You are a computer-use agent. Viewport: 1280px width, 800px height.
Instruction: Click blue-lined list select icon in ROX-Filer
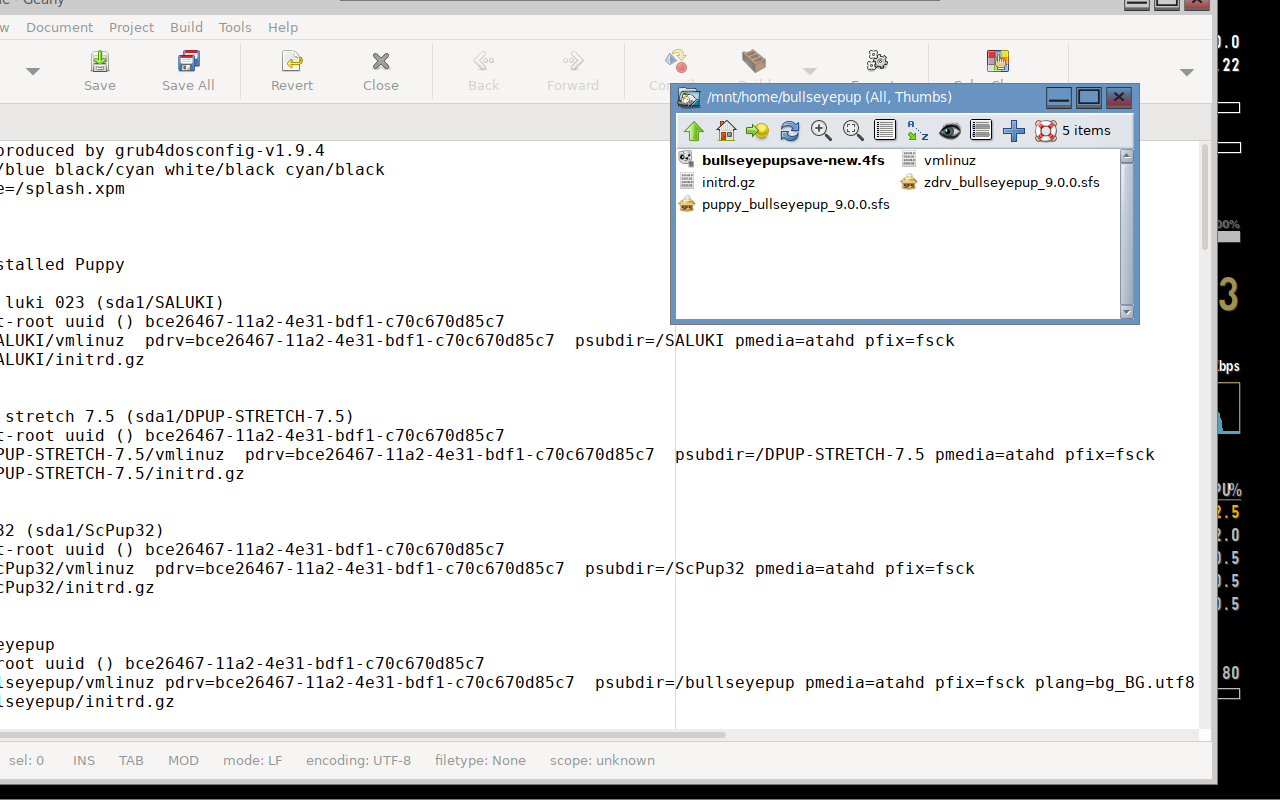click(x=981, y=131)
